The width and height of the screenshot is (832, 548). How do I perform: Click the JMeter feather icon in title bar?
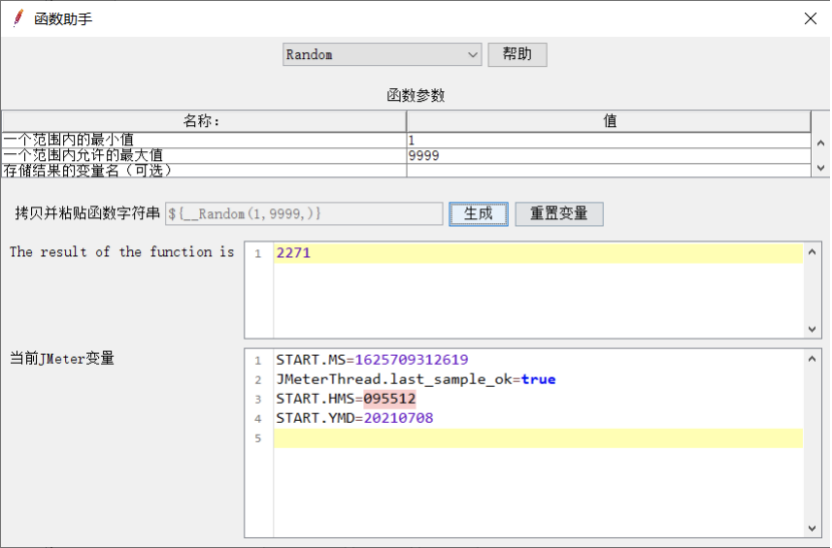click(x=19, y=18)
